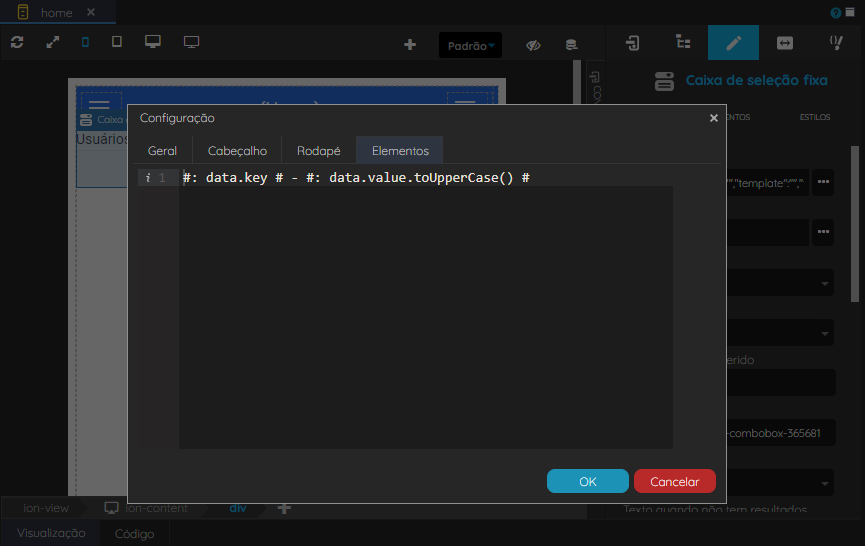Select the mobile phone viewport icon
This screenshot has width=865, height=546.
click(x=86, y=42)
